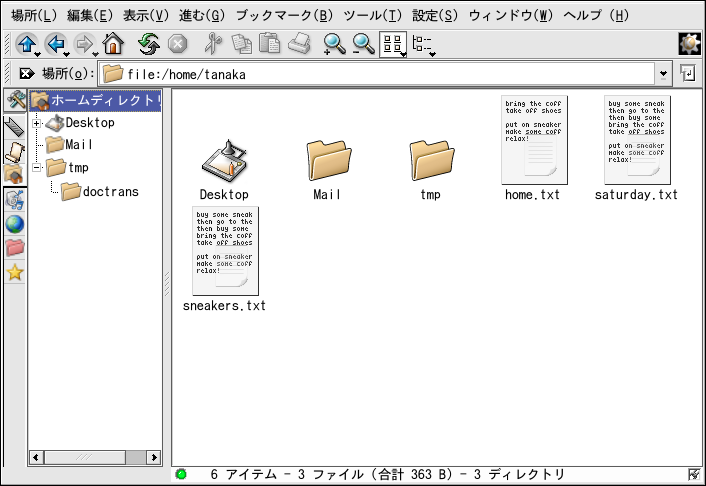Toggle the view link checkbox in status bar

pos(694,474)
